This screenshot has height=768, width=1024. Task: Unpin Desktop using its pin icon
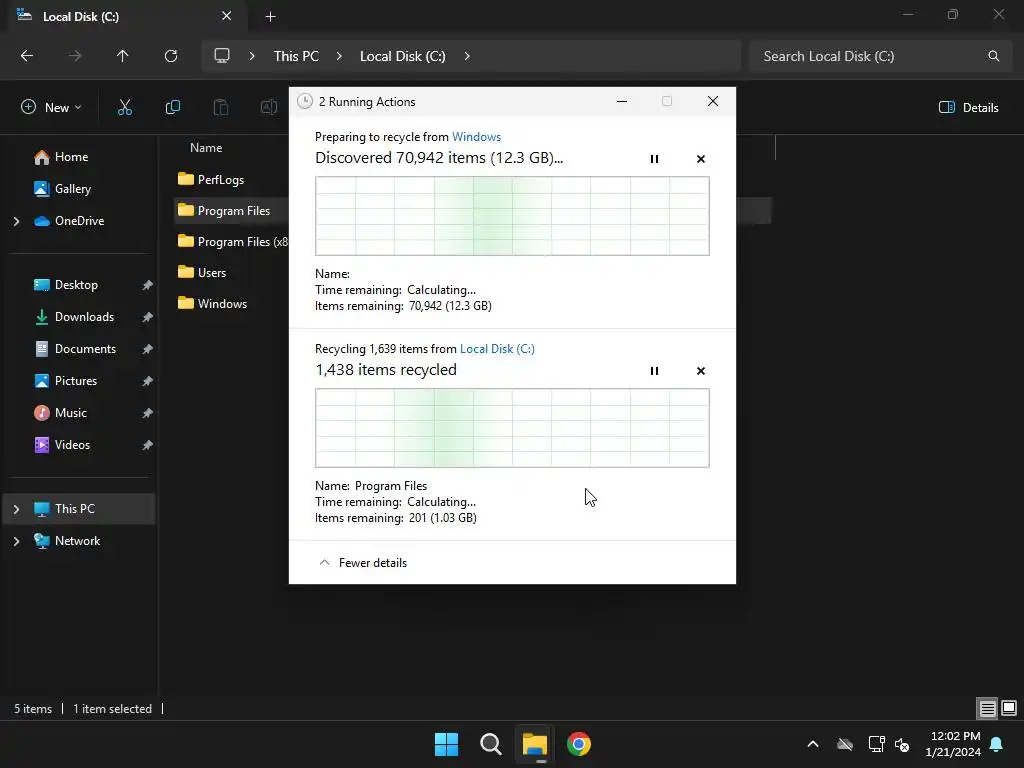pos(148,285)
